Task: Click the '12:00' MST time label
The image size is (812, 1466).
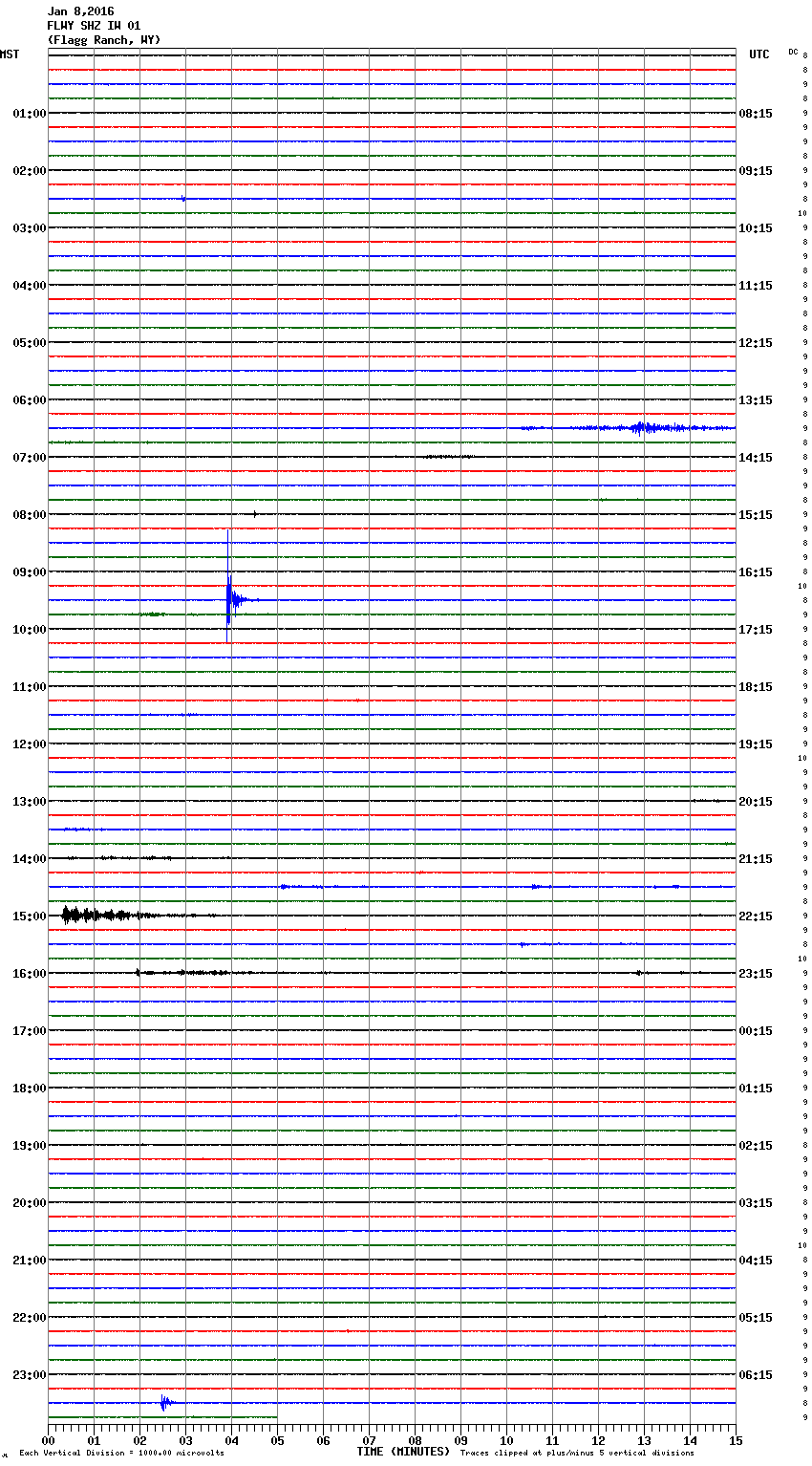Action: (30, 744)
